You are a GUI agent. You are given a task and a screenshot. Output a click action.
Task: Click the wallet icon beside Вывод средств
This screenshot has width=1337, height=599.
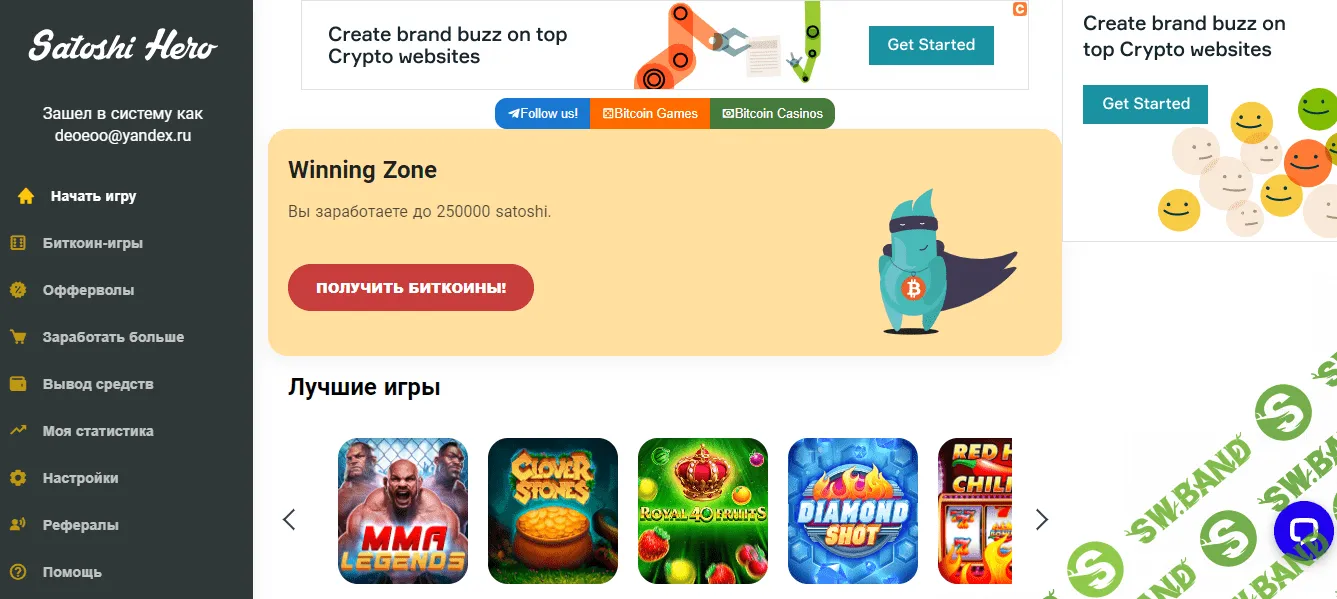click(18, 384)
